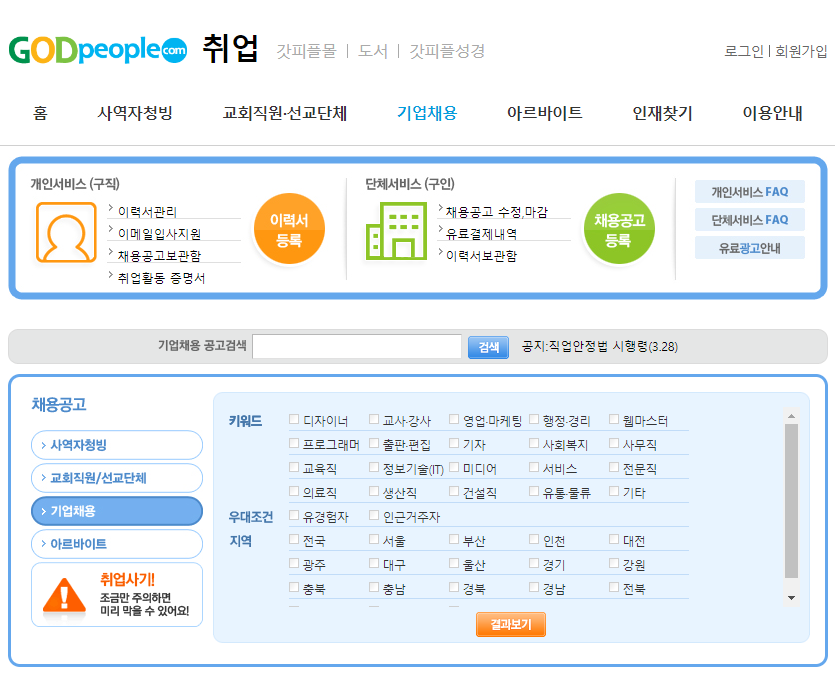Click the filter panel scroll-up arrow
Screen dimensions: 835x673
791,416
